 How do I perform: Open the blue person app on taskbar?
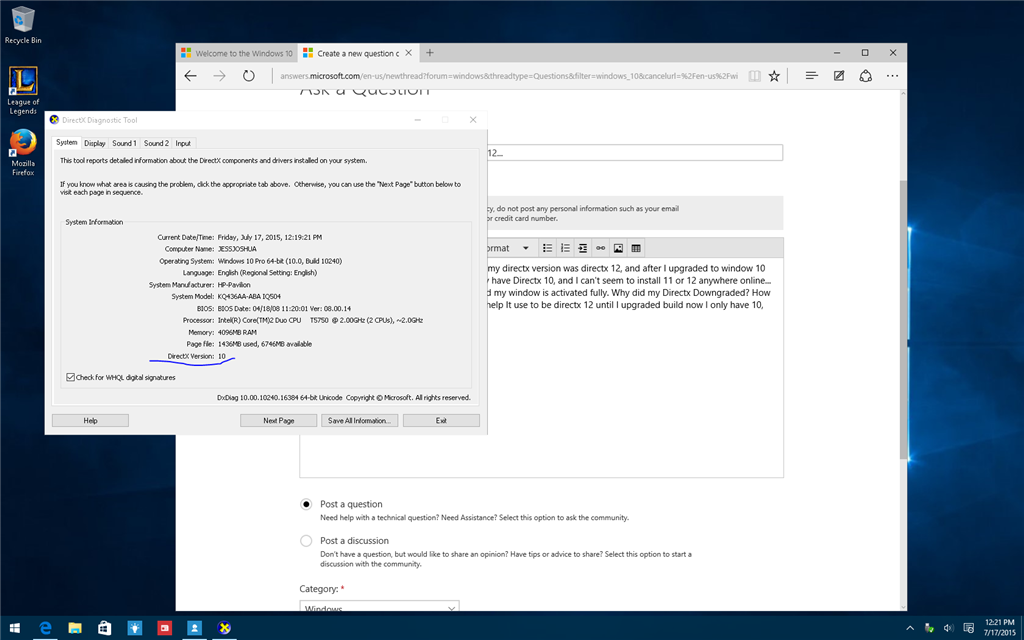point(194,628)
